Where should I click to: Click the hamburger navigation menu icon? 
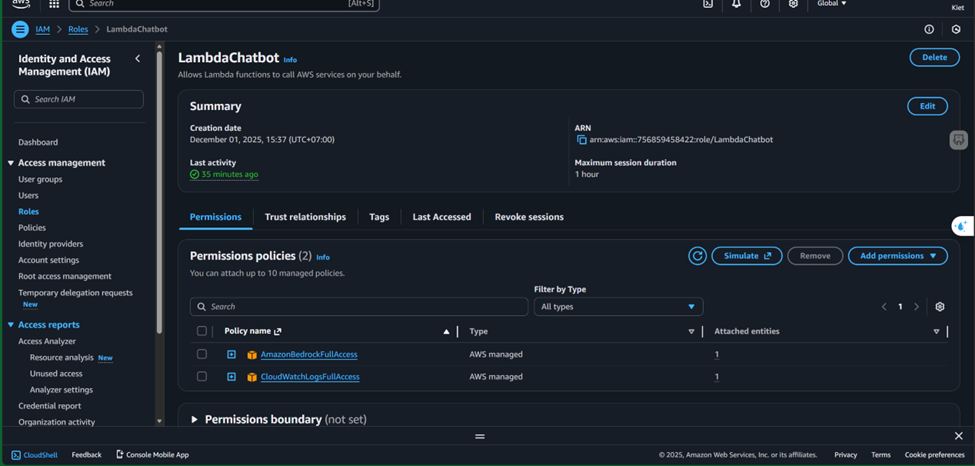(20, 30)
